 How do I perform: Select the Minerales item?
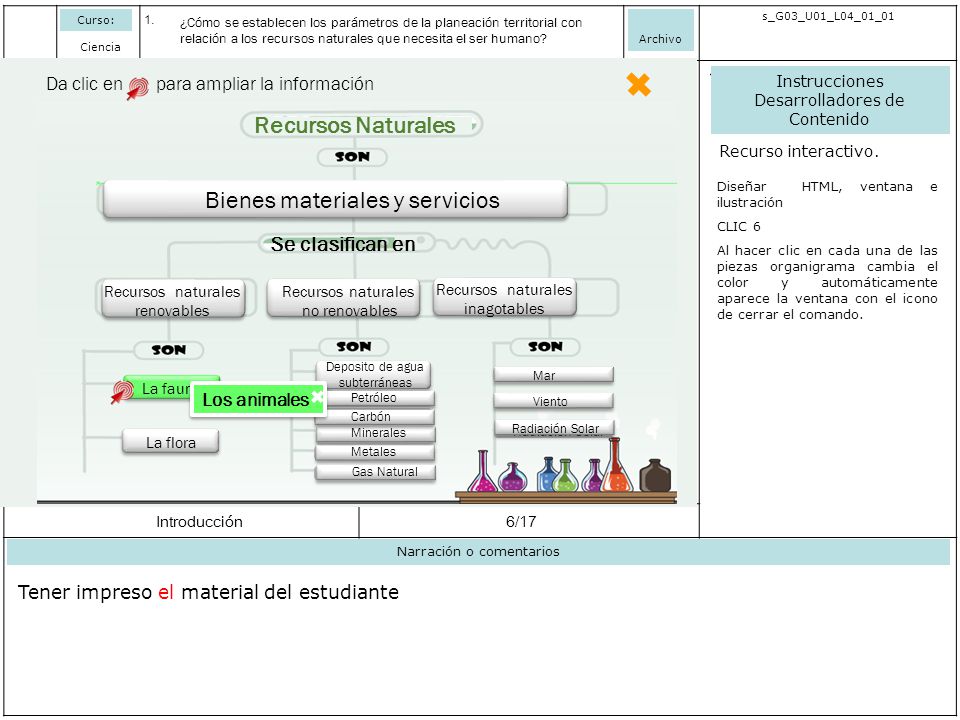[x=375, y=433]
